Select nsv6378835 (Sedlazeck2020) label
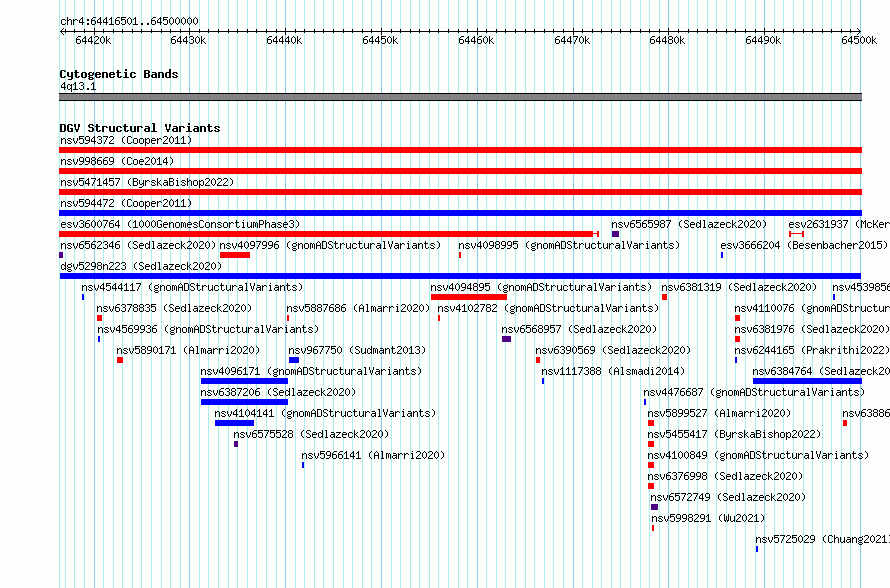This screenshot has width=890, height=588. pyautogui.click(x=174, y=308)
